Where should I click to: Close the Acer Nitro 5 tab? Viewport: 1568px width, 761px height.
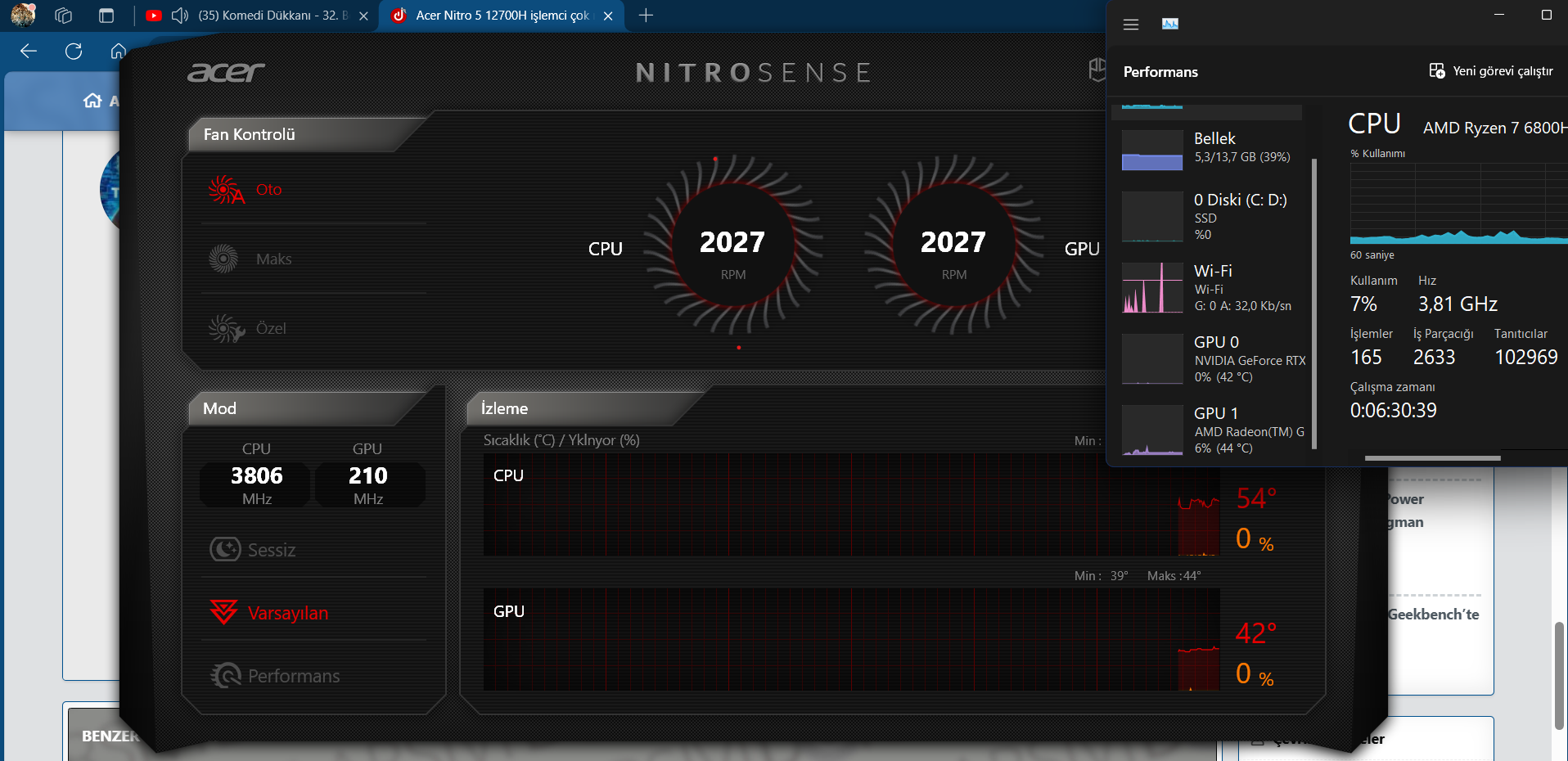click(x=608, y=16)
